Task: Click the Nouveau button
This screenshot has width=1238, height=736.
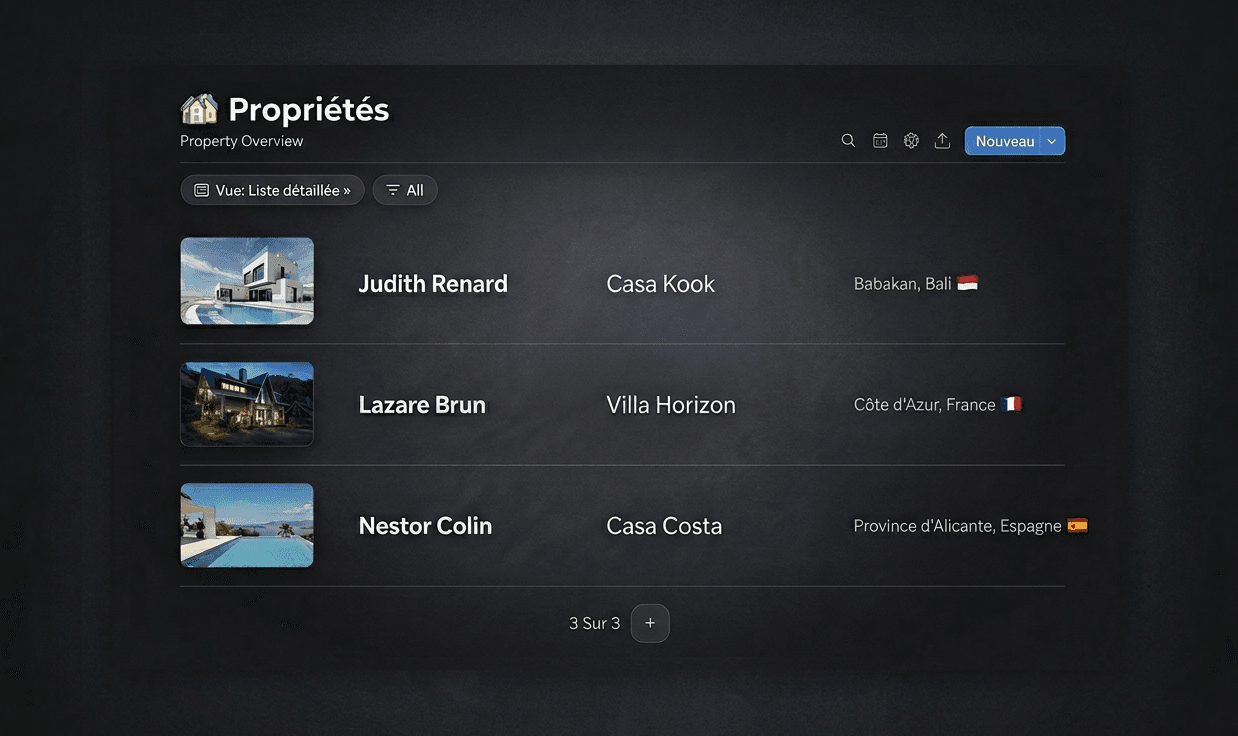Action: [x=1004, y=141]
